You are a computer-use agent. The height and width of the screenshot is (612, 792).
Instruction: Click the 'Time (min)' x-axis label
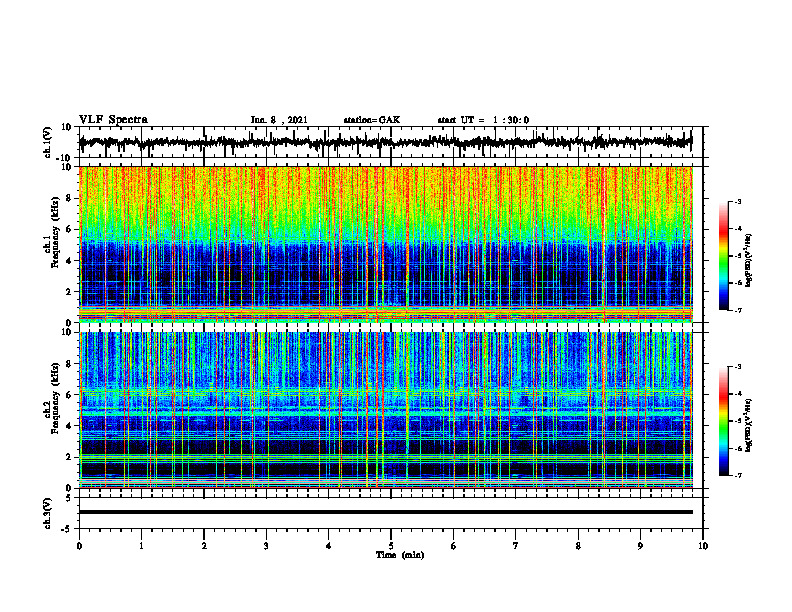tap(400, 555)
